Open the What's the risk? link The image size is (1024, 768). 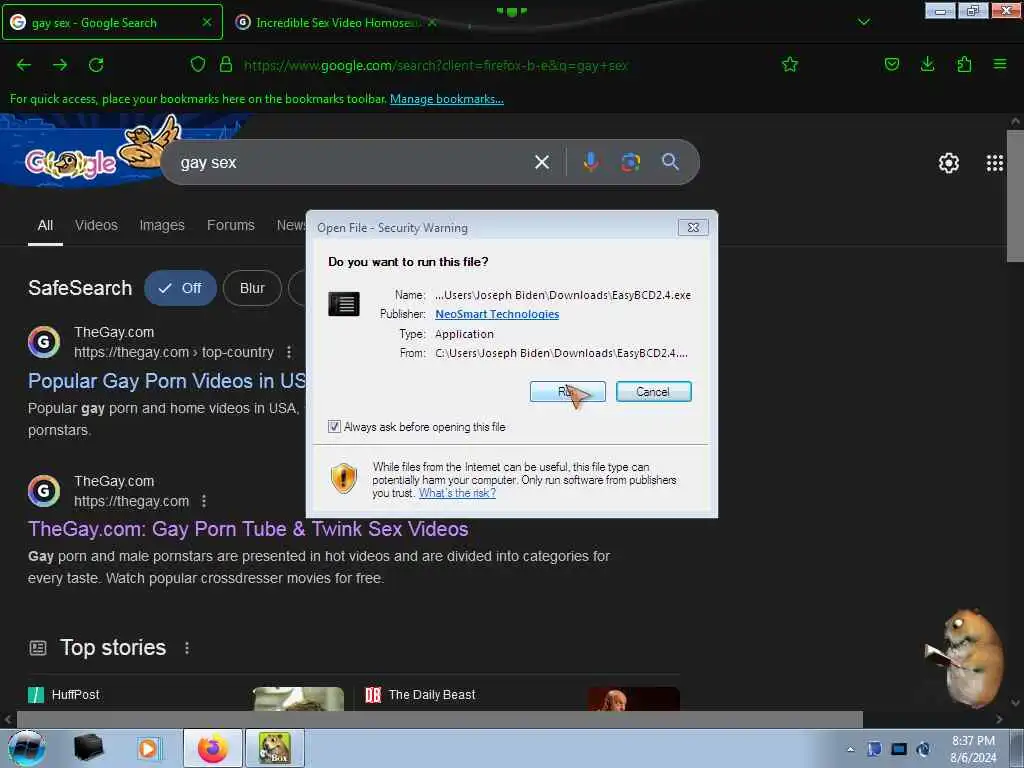coord(457,493)
